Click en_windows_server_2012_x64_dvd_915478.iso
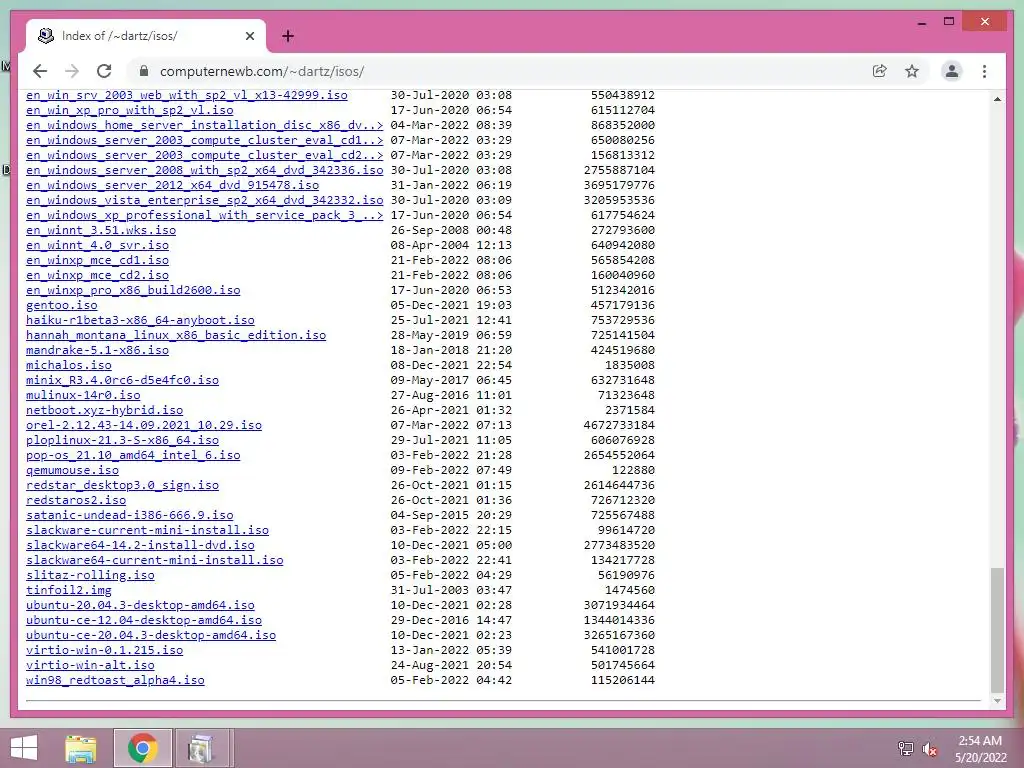Screen dimensions: 1024x768 [x=172, y=185]
